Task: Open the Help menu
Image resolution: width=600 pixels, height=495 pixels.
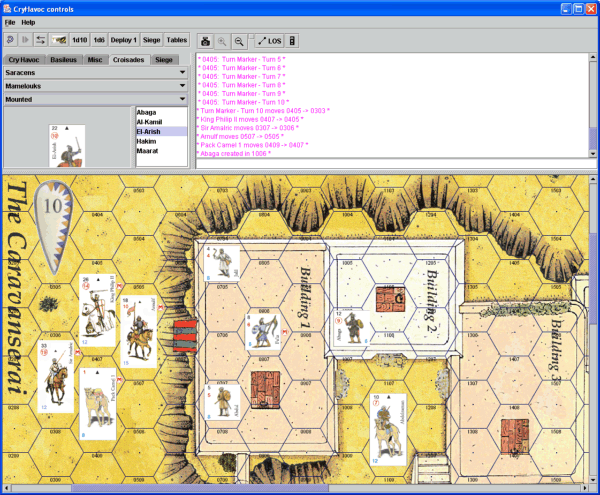Action: tap(28, 23)
